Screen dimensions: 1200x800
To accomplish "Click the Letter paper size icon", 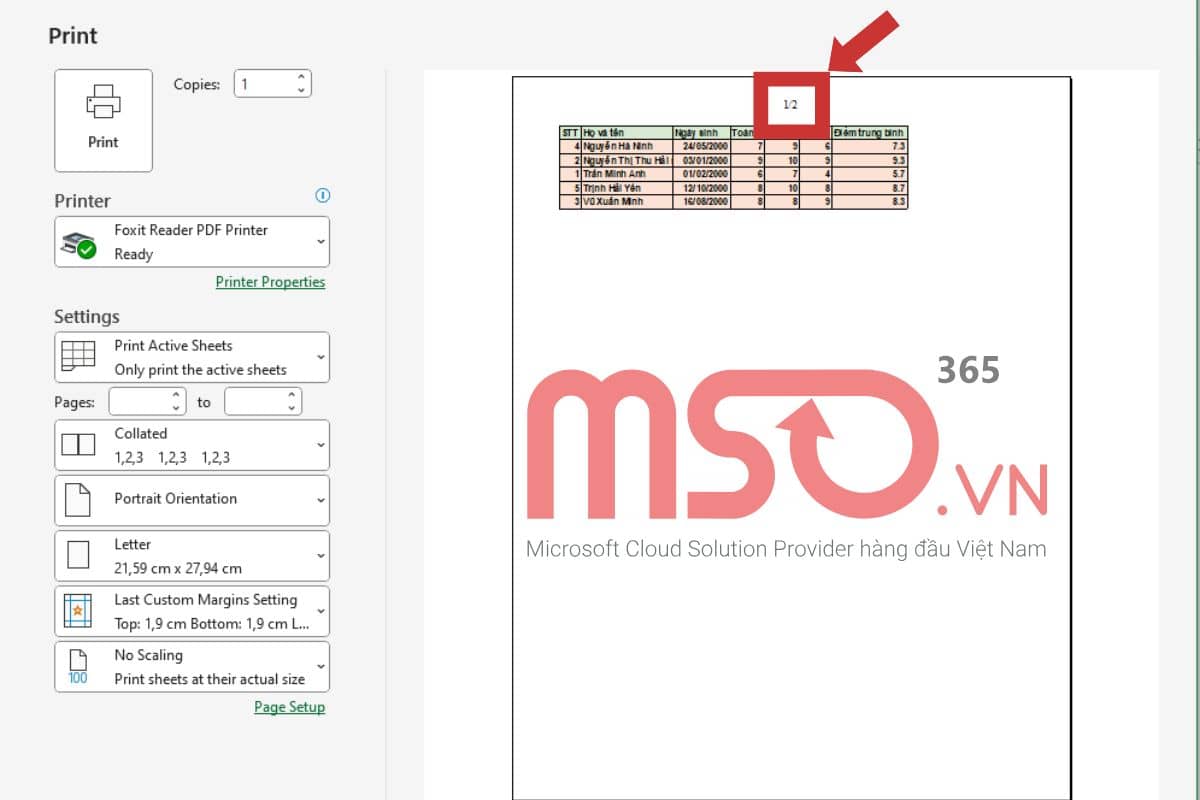I will pyautogui.click(x=78, y=555).
